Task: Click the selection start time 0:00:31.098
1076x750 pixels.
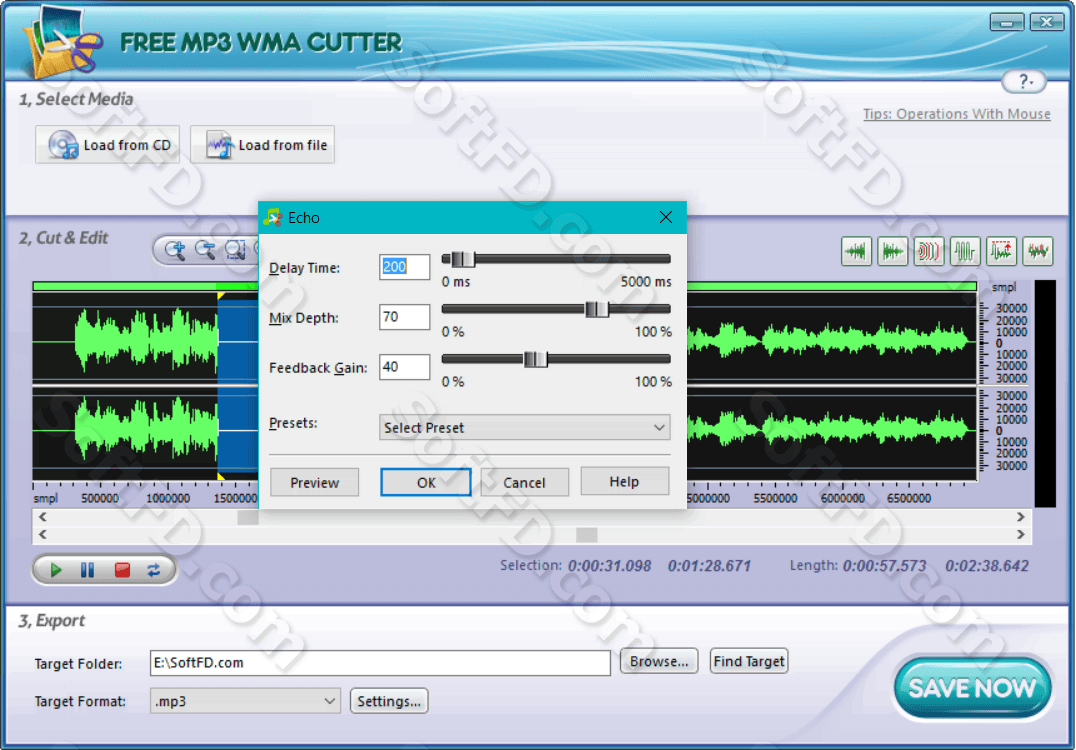Action: click(x=609, y=566)
